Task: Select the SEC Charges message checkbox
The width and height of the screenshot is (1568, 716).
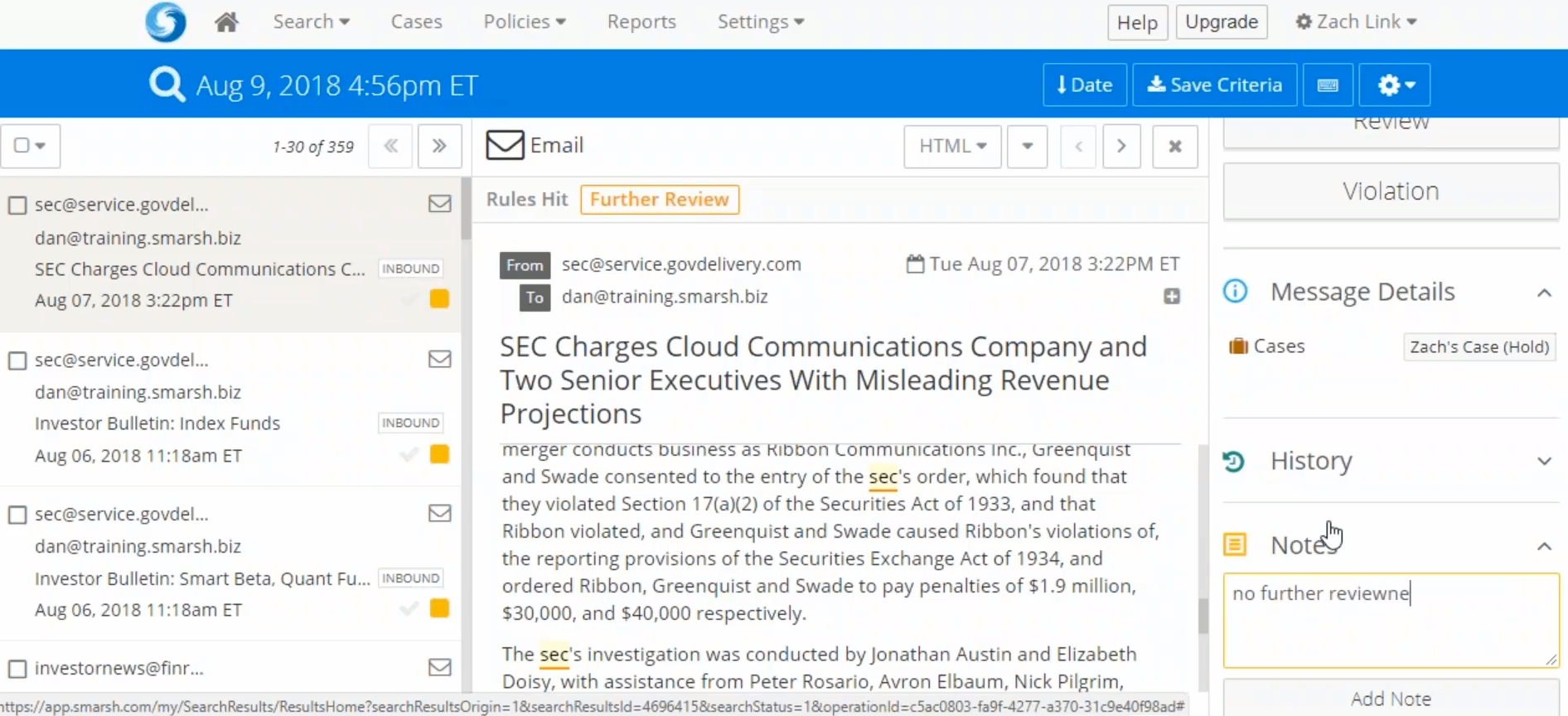Action: (x=17, y=205)
